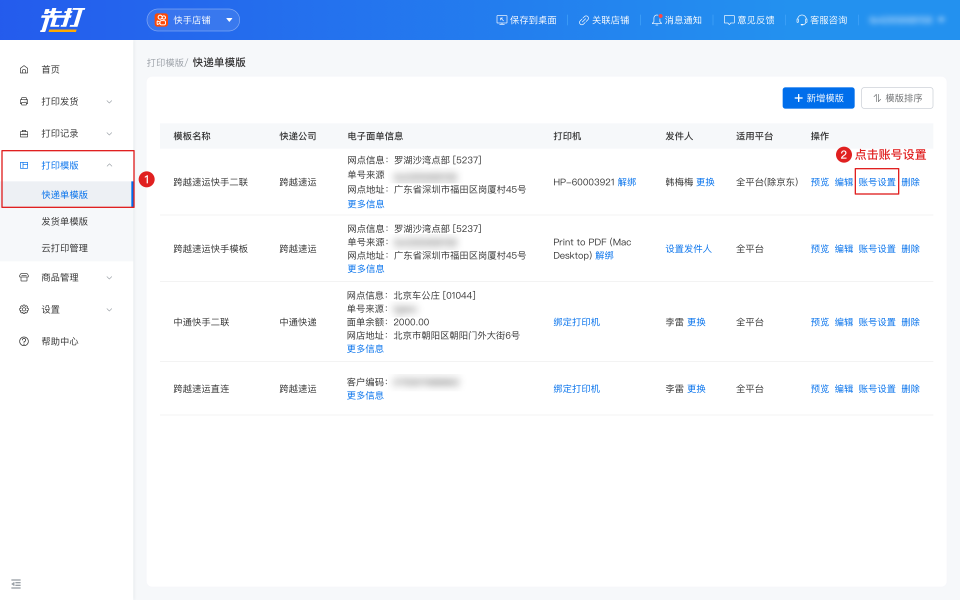This screenshot has width=960, height=600.
Task: Click the 新增模板 button
Action: pyautogui.click(x=819, y=98)
